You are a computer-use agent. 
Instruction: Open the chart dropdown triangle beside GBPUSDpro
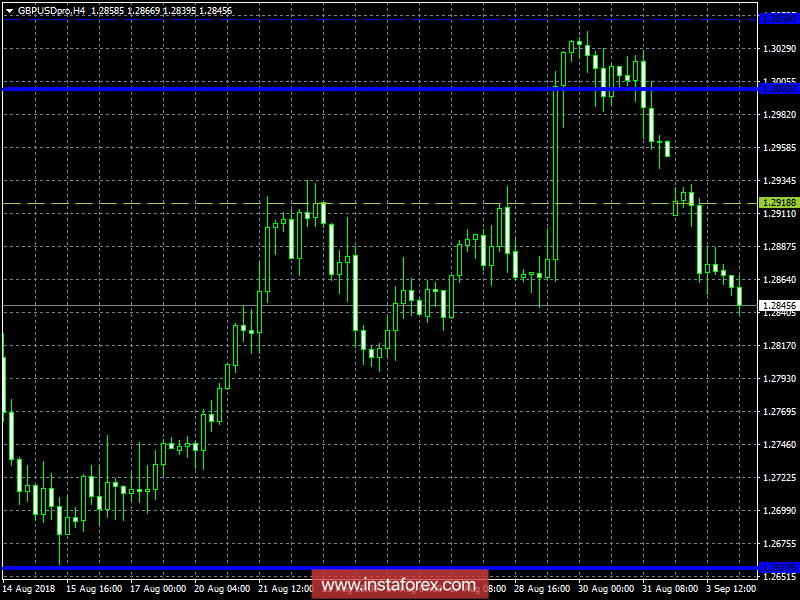point(9,11)
